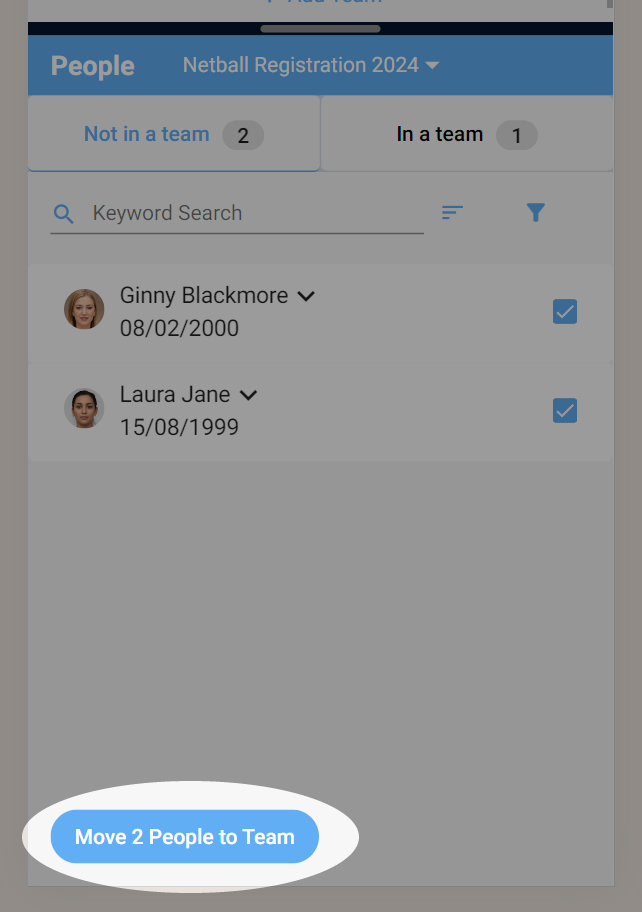Screen dimensions: 642x912
Task: Open the funnel filter icon
Action: 536,212
